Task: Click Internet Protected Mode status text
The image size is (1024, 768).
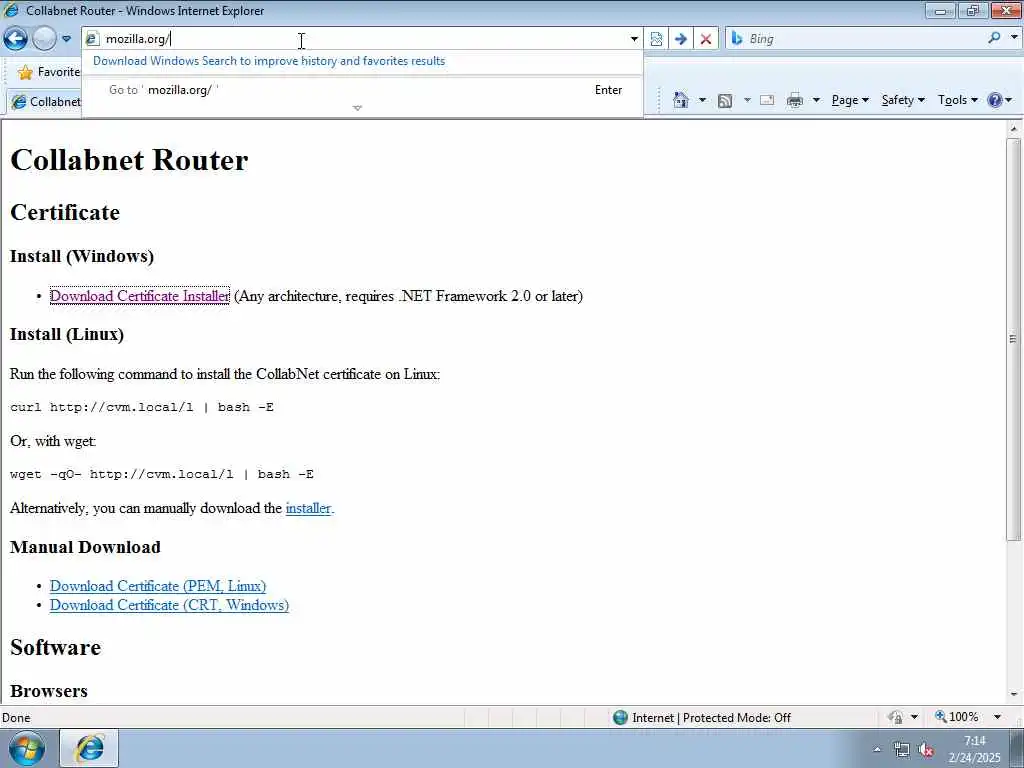Action: [711, 718]
